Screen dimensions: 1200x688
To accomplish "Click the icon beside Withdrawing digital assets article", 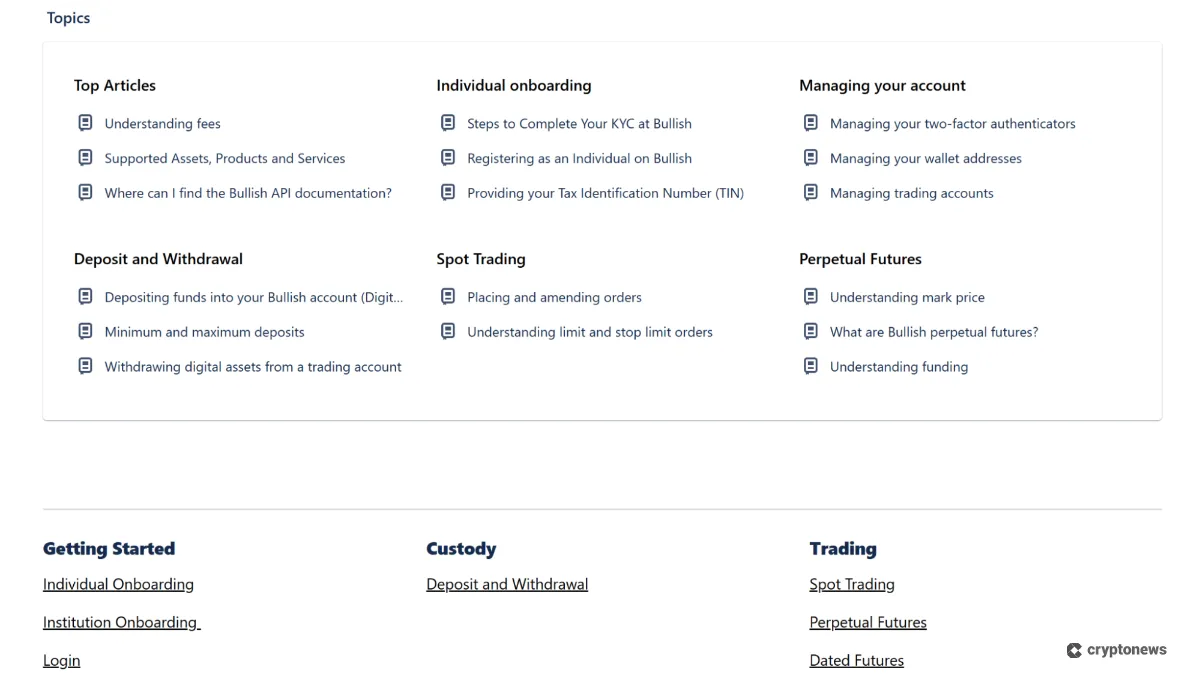I will click(x=85, y=367).
